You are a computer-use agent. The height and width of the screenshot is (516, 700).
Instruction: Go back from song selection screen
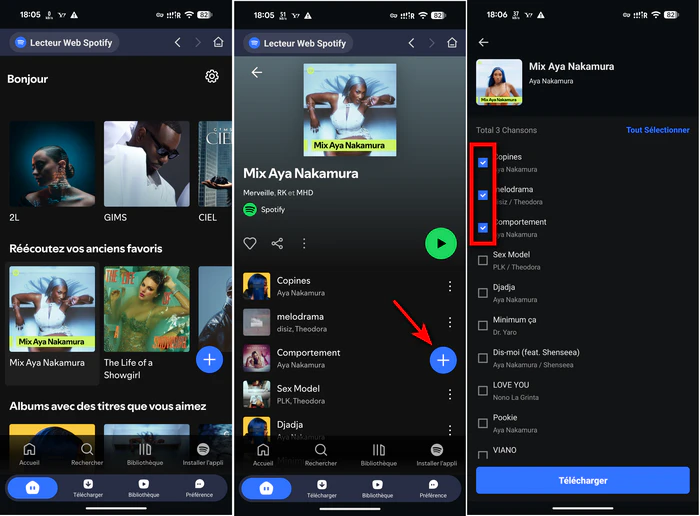click(x=483, y=42)
